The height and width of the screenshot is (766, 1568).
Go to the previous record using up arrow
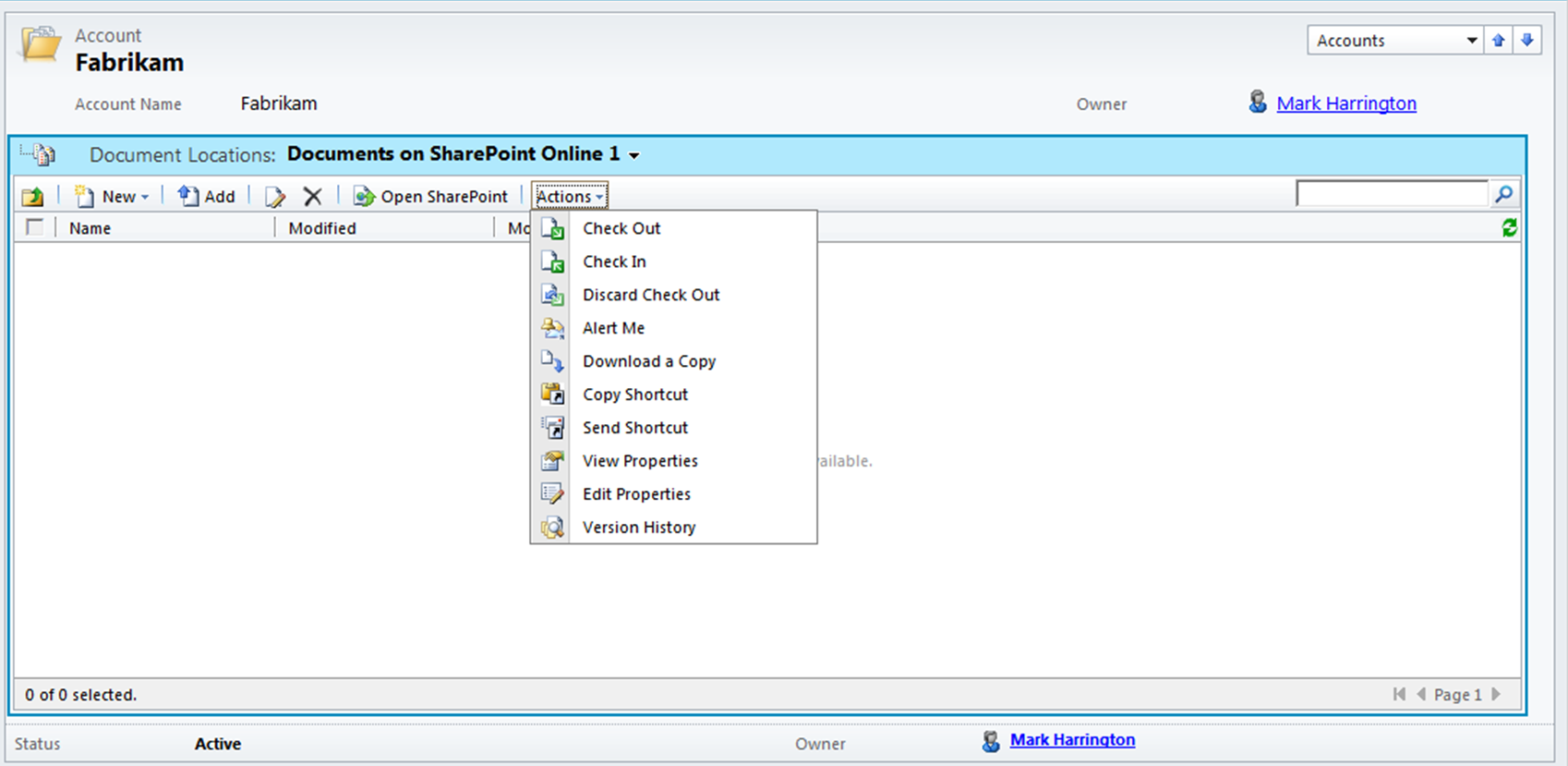(x=1498, y=41)
